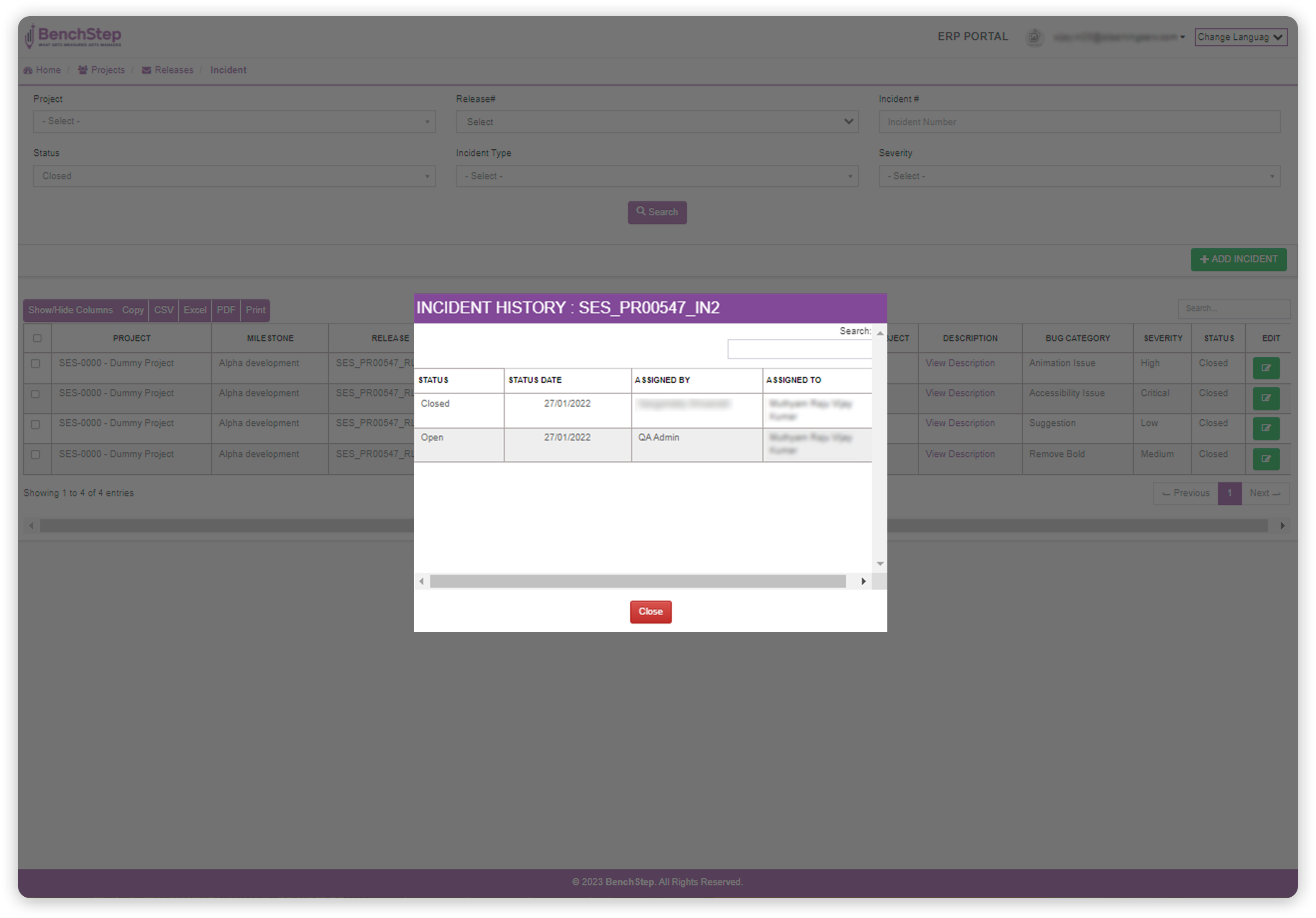Sort history by ASSIGNED BY column
This screenshot has height=918, width=1316.
tap(697, 380)
